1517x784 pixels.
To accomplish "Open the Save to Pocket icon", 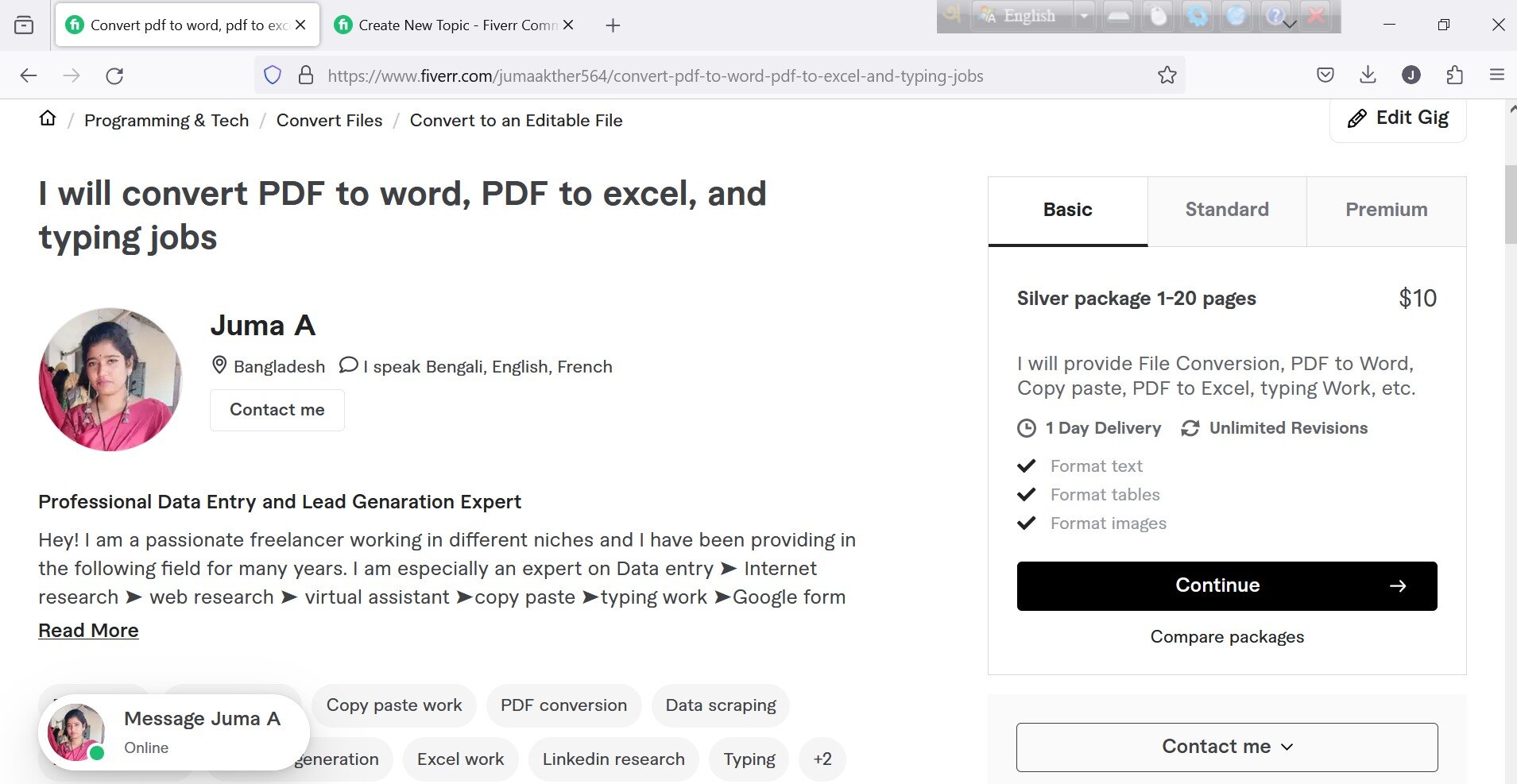I will coord(1325,75).
